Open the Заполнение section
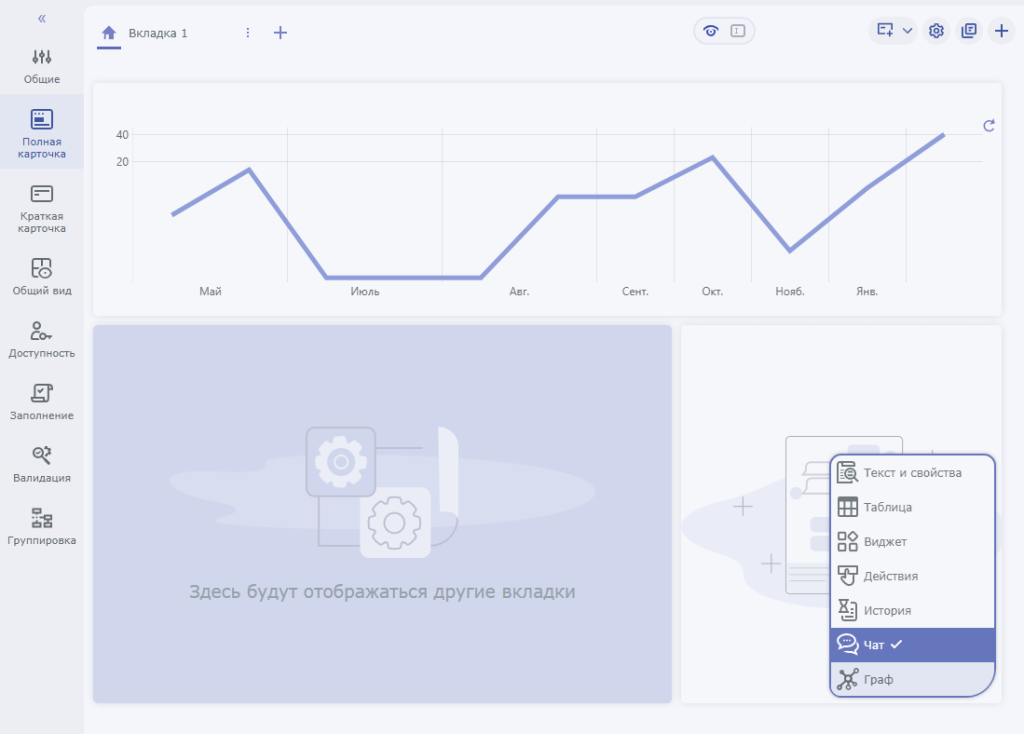1024x734 pixels. [42, 402]
